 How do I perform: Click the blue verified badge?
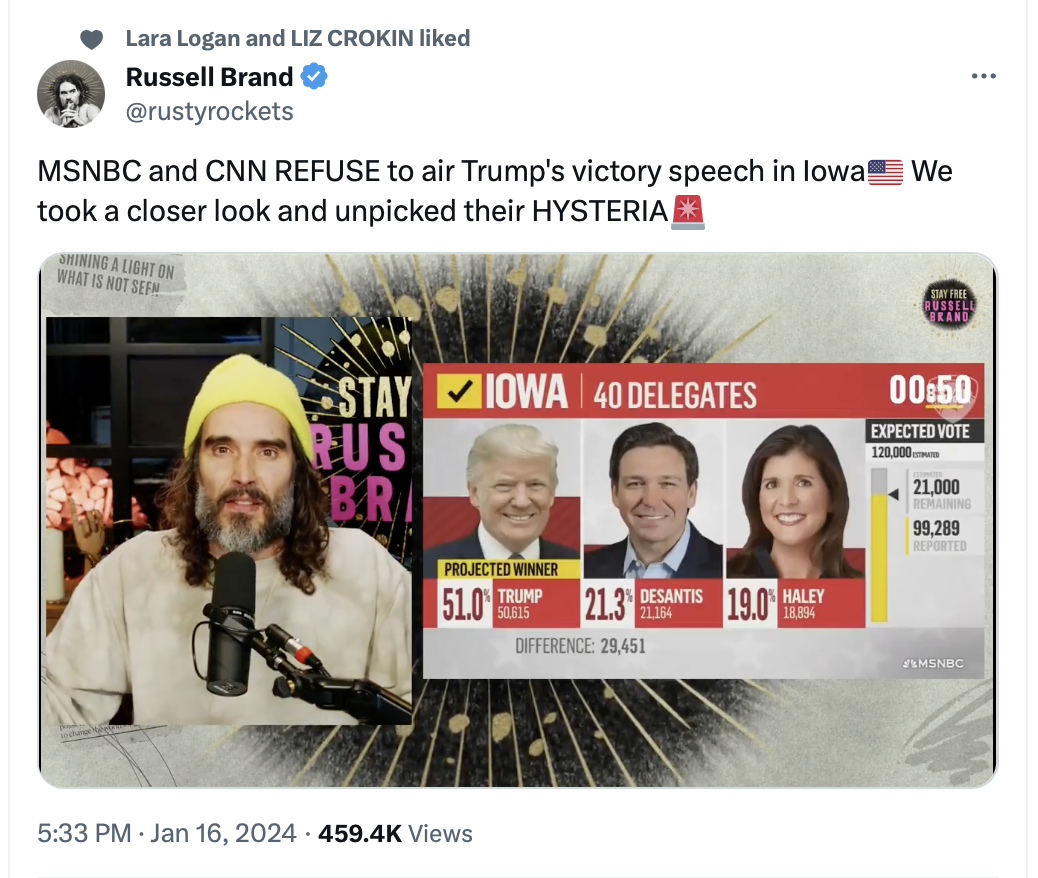click(x=314, y=76)
